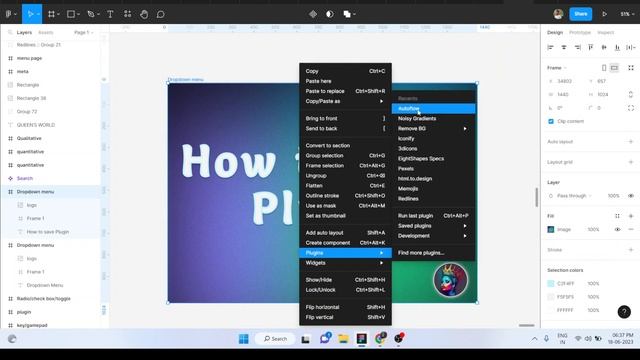Remove the Image fill with minus icon
The width and height of the screenshot is (640, 360).
(x=631, y=229)
